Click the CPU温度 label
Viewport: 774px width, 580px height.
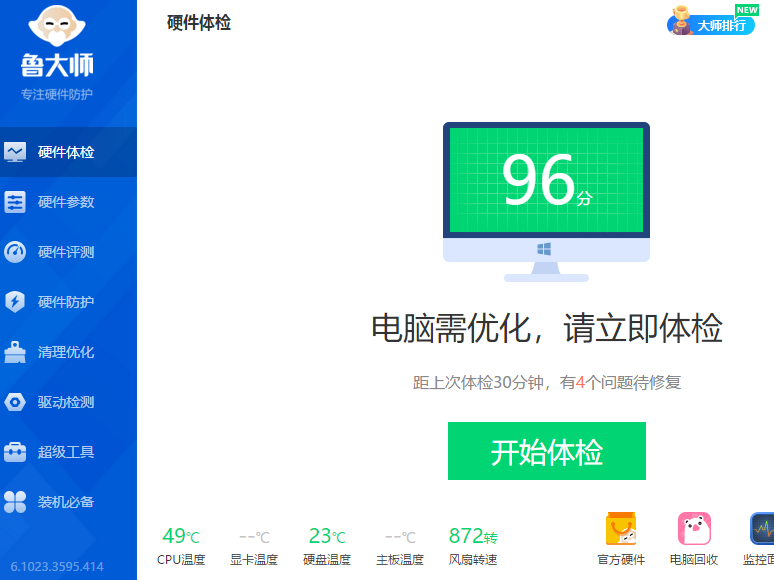click(x=181, y=560)
